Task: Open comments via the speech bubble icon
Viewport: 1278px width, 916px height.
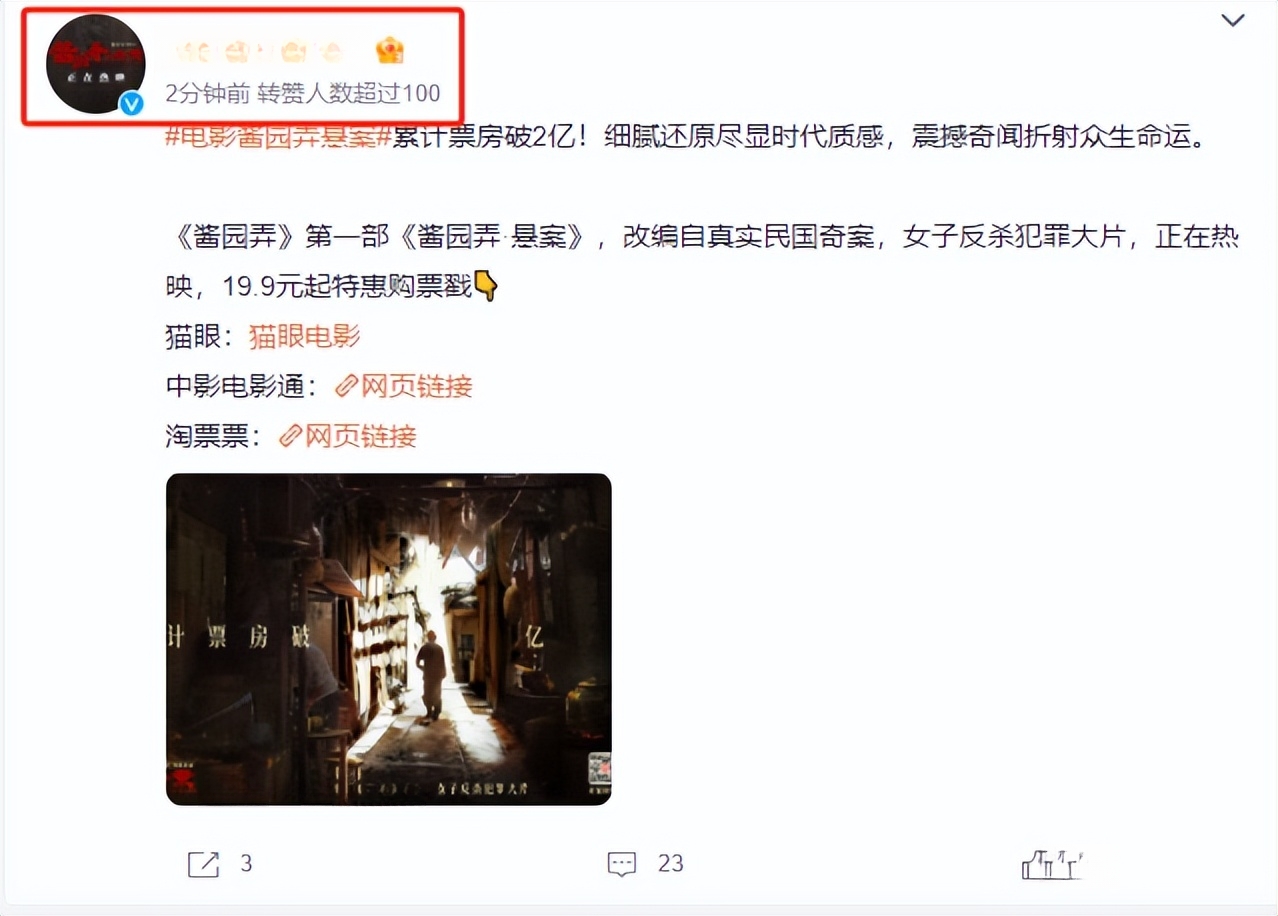Action: [622, 864]
